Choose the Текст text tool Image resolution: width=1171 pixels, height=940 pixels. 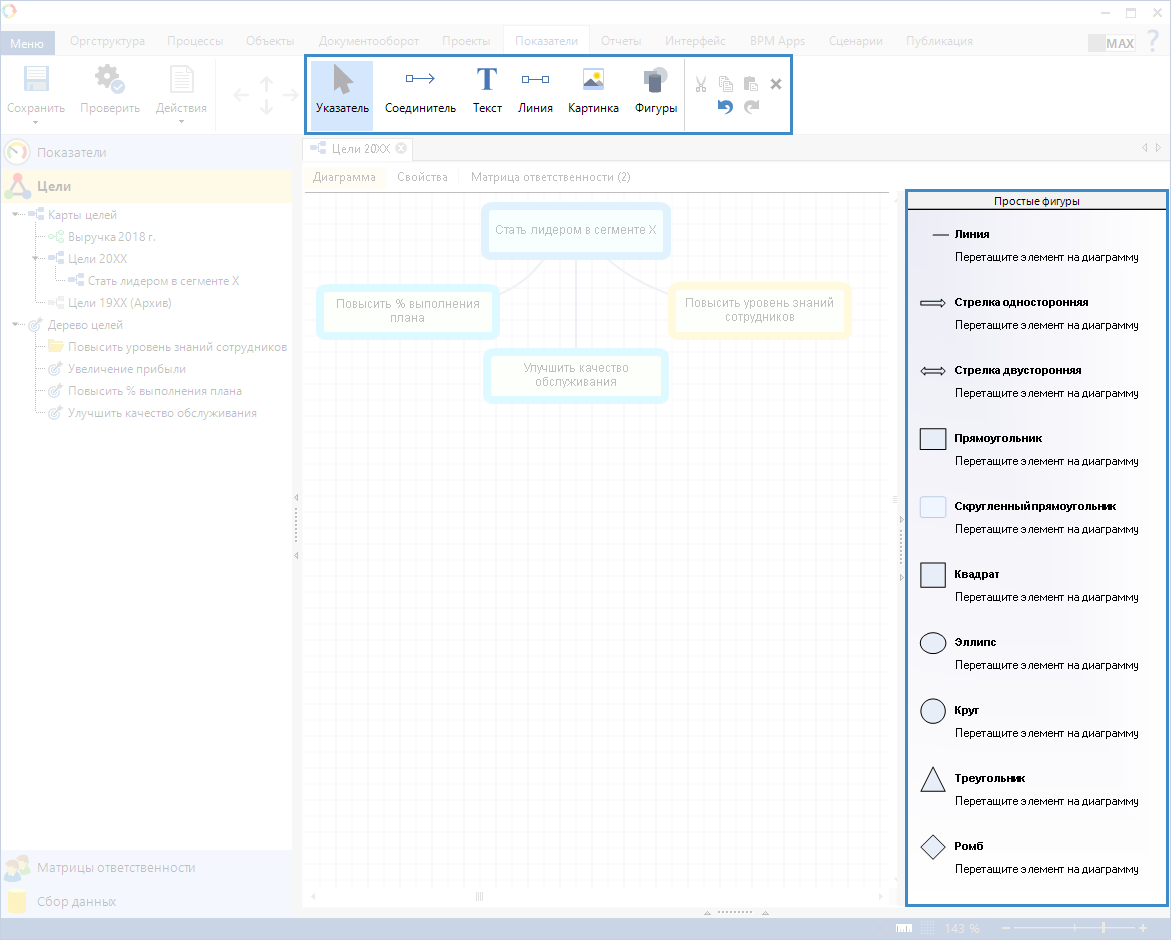coord(487,91)
